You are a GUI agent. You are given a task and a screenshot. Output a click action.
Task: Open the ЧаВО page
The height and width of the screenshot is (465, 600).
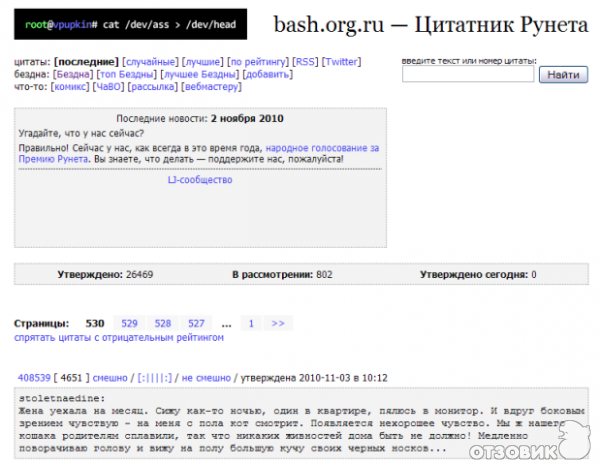pyautogui.click(x=108, y=88)
